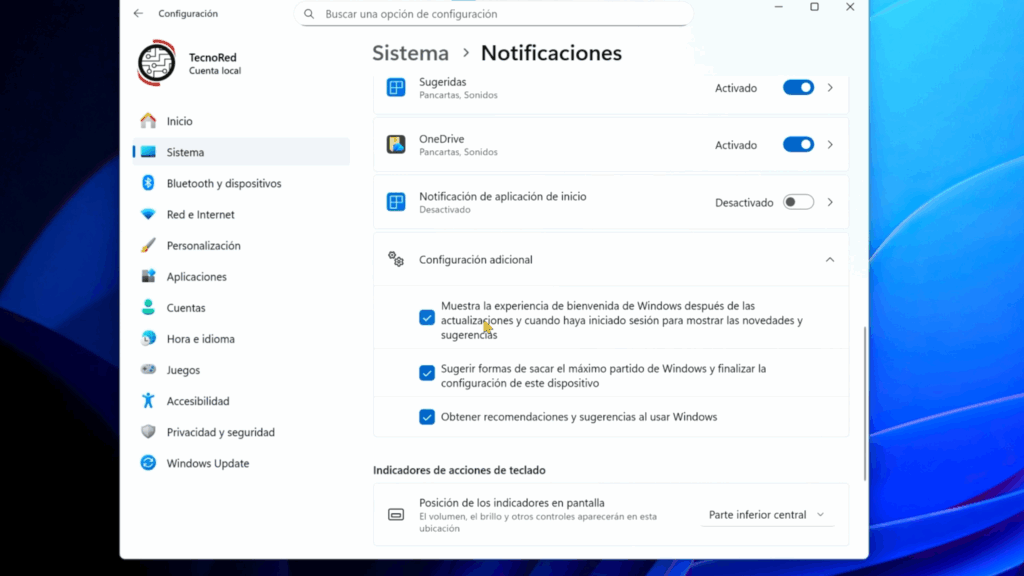
Task: Click the OneDrive app icon
Action: (395, 144)
